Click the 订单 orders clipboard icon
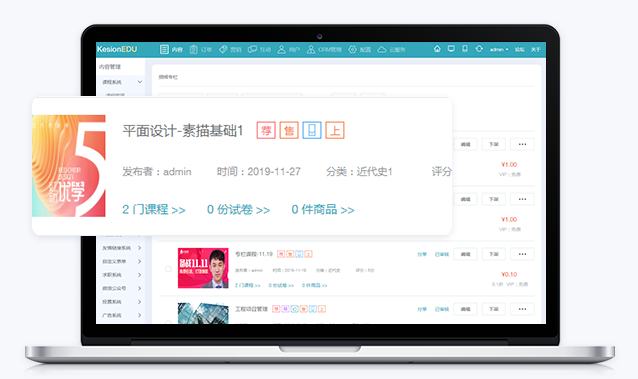 [194, 49]
